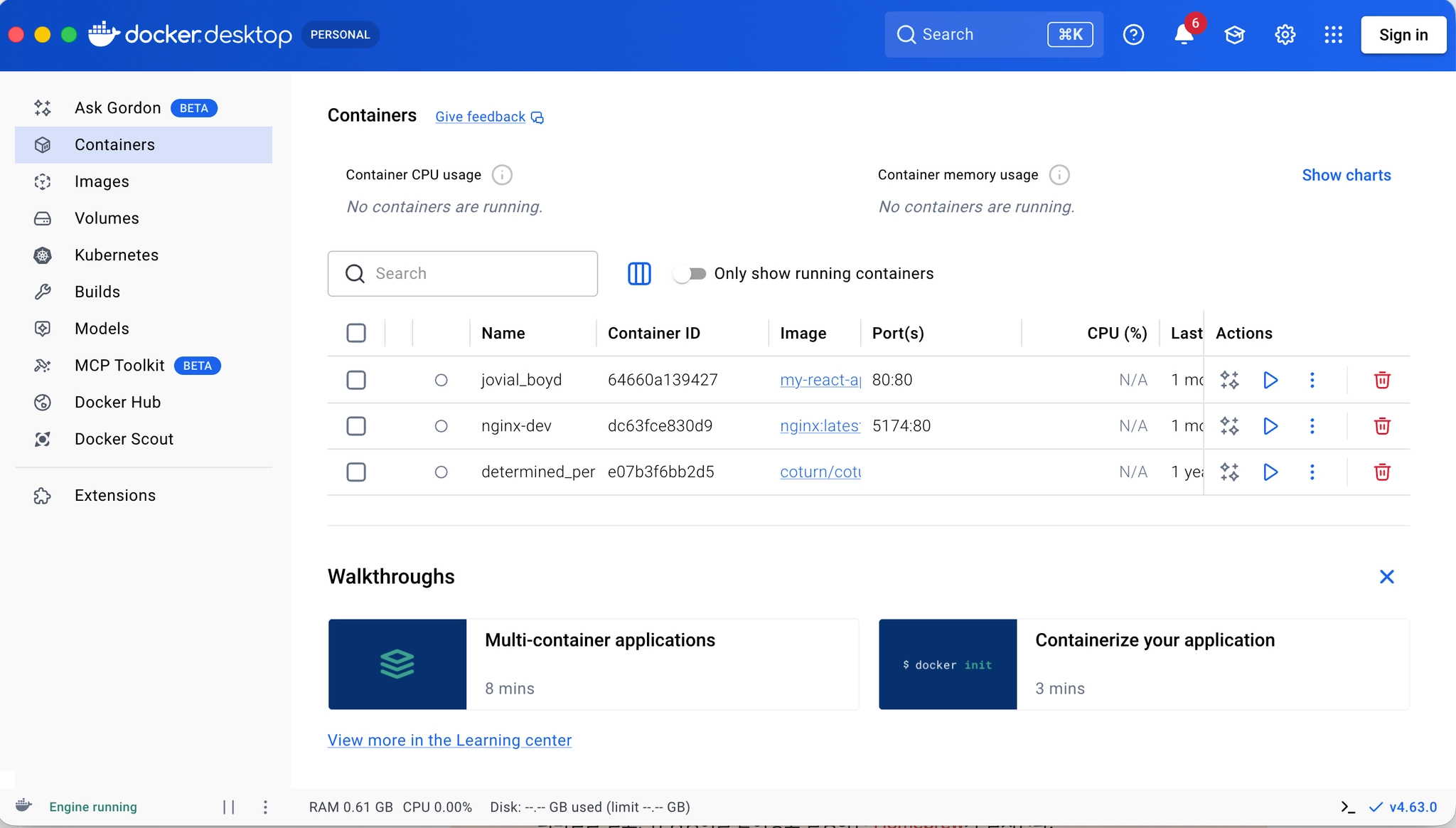This screenshot has height=828, width=1456.
Task: Check the nginx-dev row checkbox
Action: pos(356,426)
